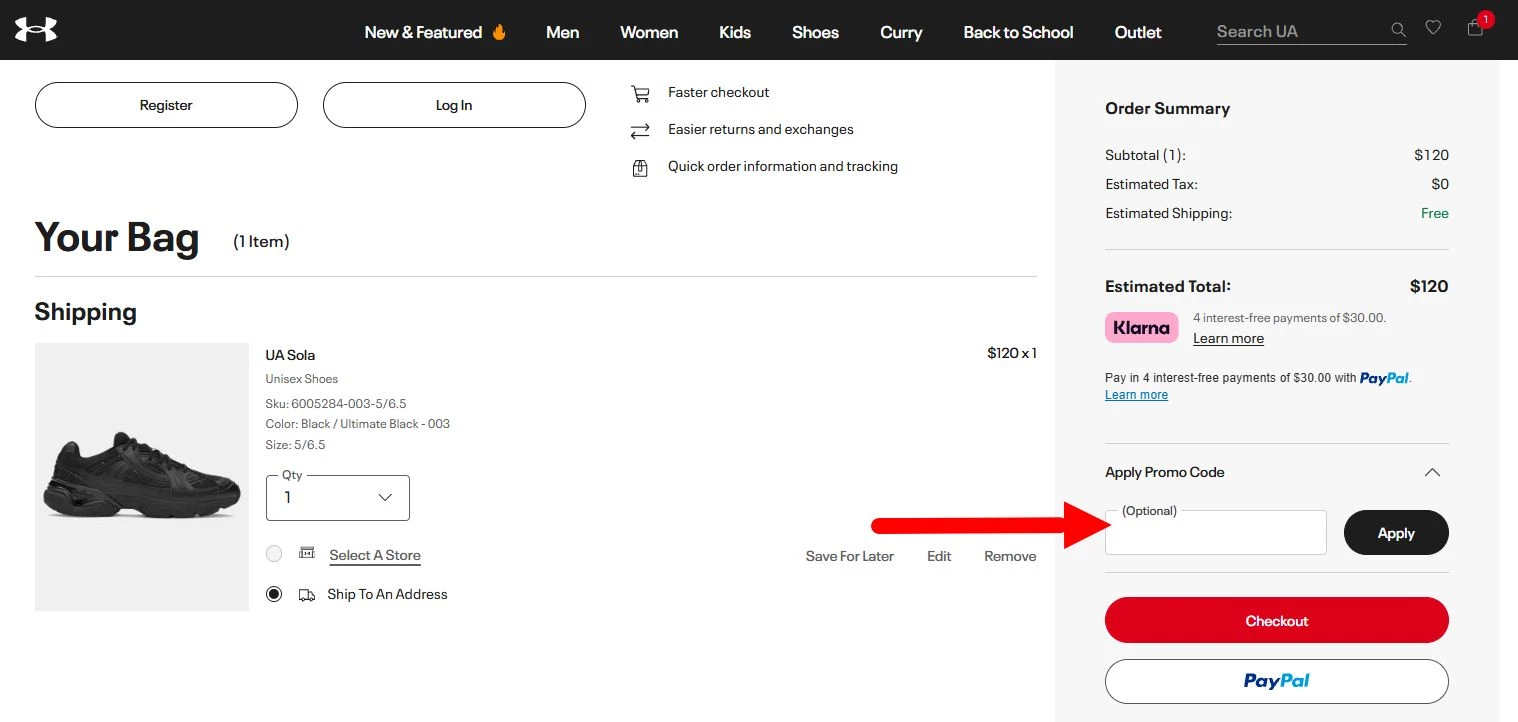
Task: Remove UA Sola from bag
Action: [1010, 556]
